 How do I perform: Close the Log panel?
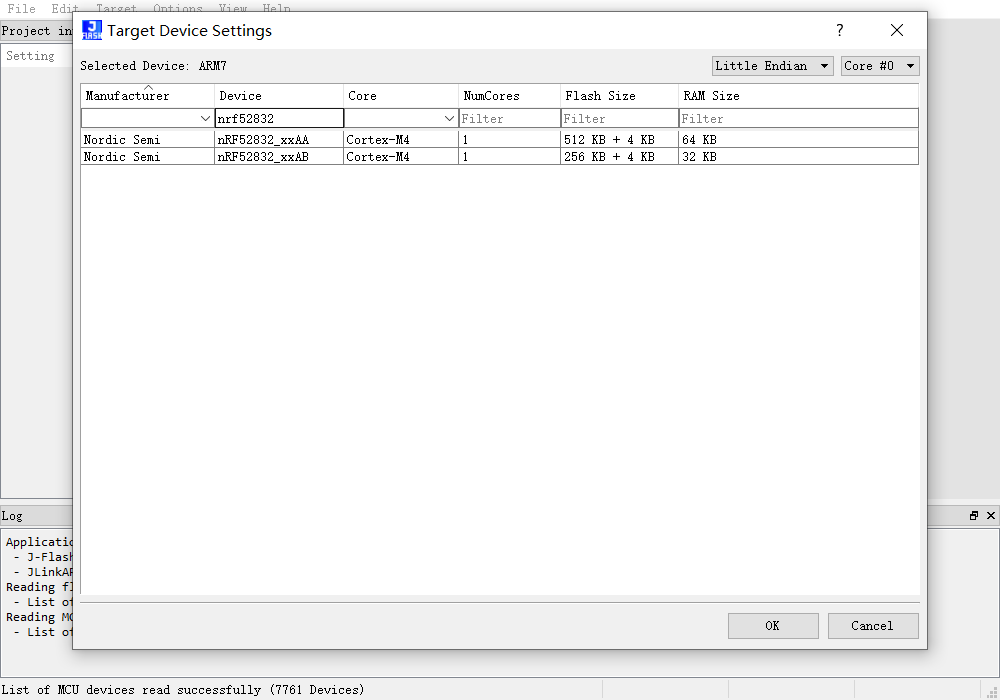click(990, 516)
